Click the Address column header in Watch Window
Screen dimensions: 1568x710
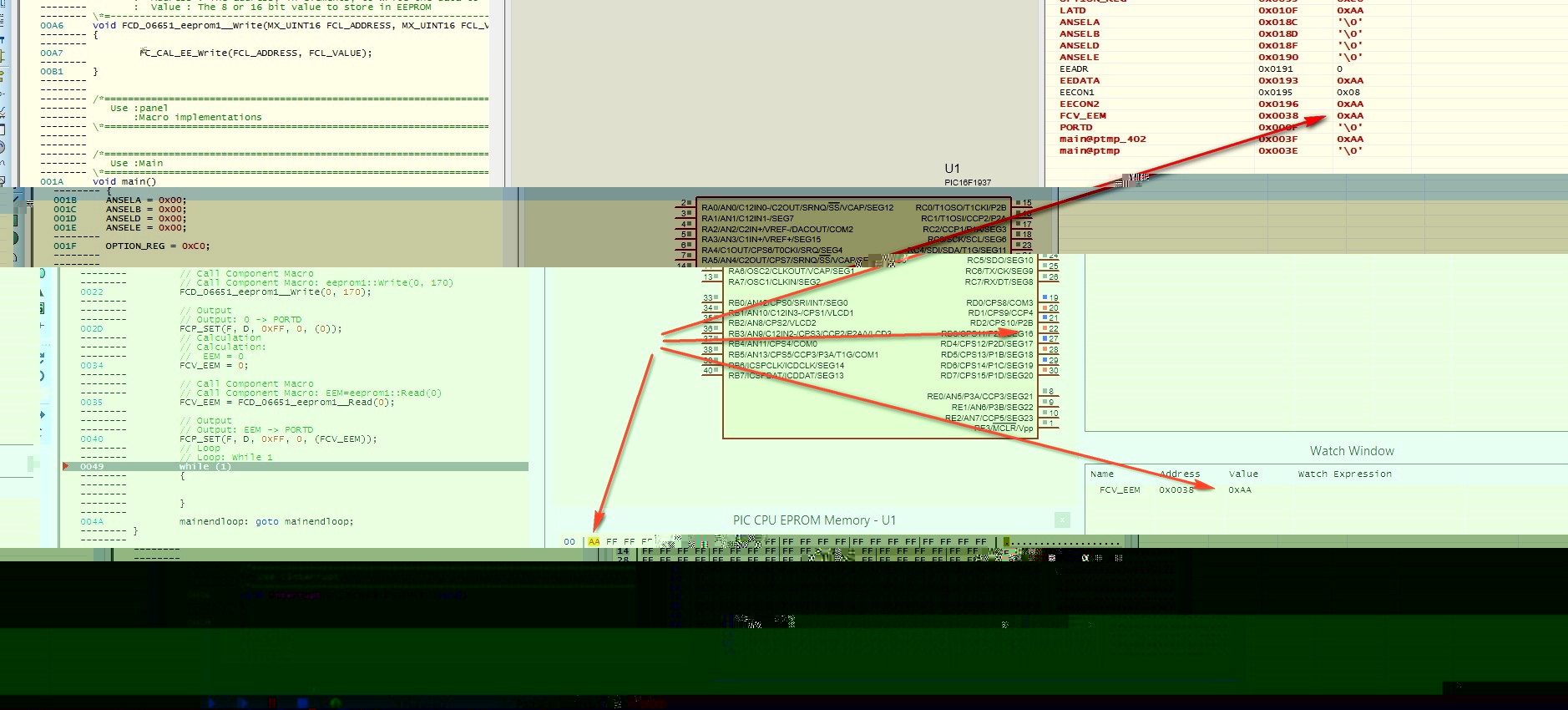coord(1180,474)
